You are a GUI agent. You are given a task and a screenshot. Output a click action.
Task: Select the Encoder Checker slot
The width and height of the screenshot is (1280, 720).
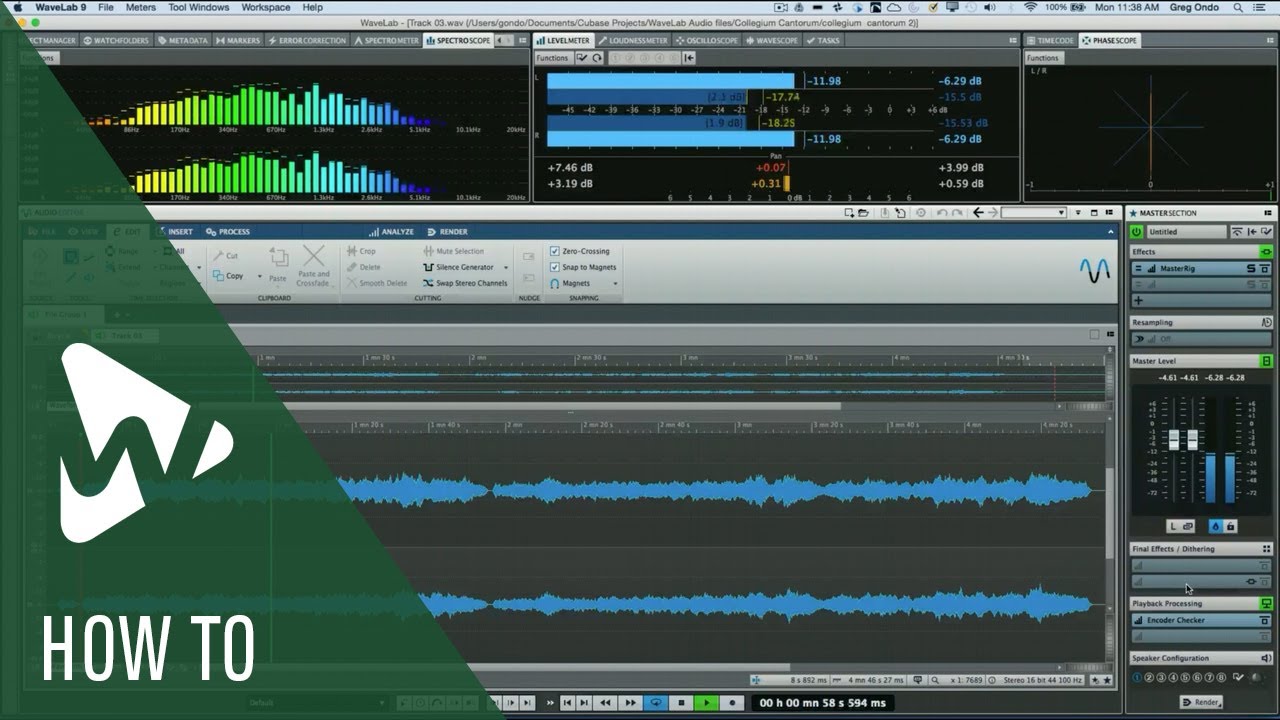[1201, 620]
